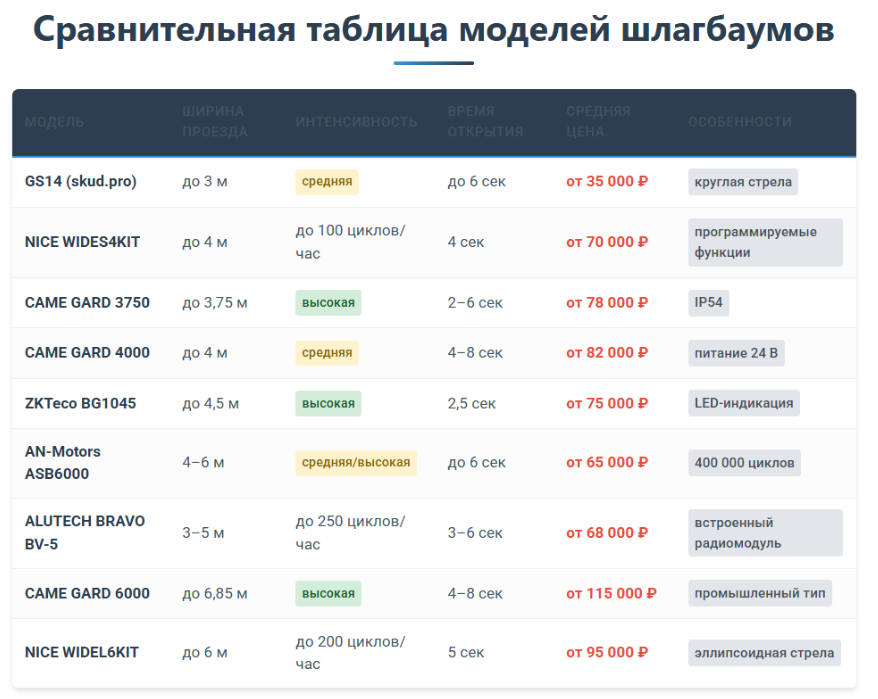878x699 pixels.
Task: Click the price 'от 75 000 ₽'
Action: pos(607,403)
